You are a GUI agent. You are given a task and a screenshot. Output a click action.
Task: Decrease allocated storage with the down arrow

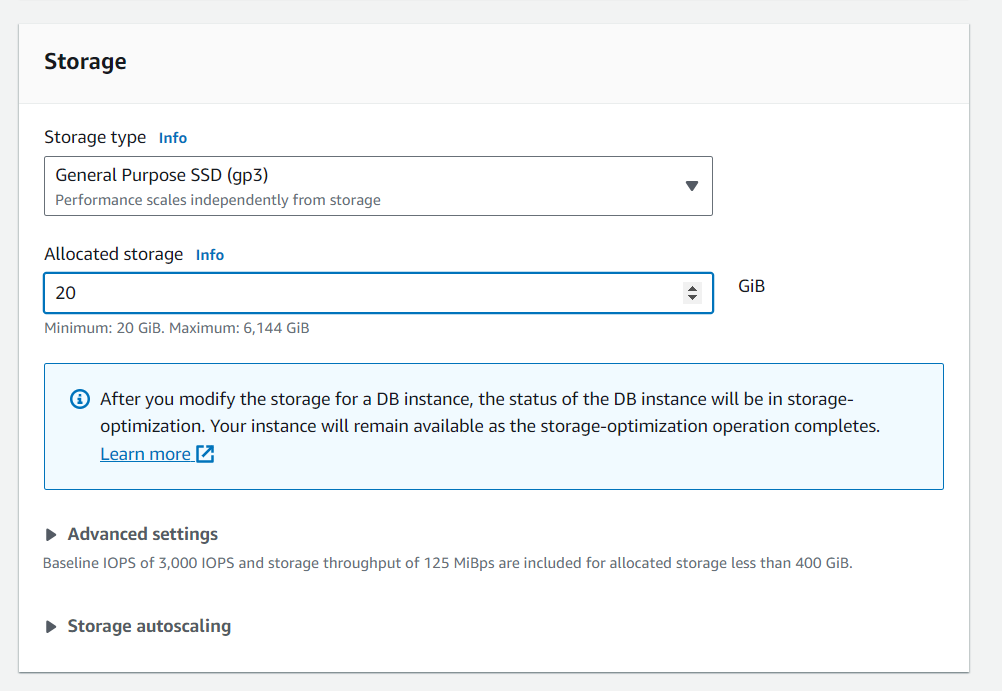(x=691, y=298)
